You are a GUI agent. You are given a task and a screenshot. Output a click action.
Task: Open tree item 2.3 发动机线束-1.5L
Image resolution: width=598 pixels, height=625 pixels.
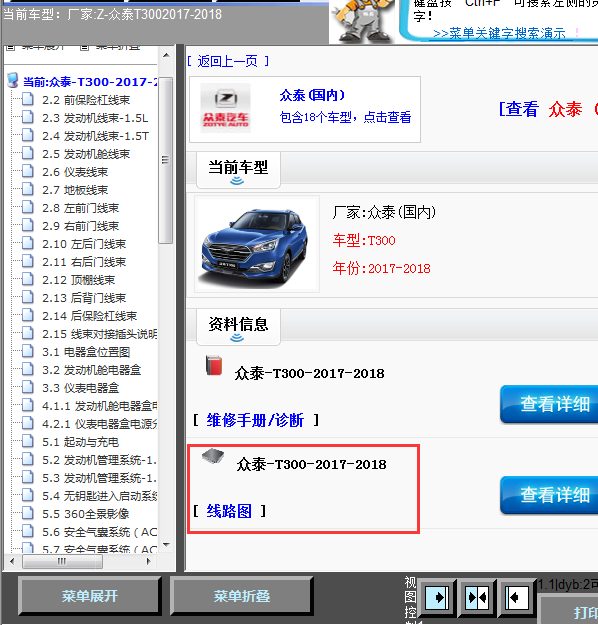[x=95, y=118]
